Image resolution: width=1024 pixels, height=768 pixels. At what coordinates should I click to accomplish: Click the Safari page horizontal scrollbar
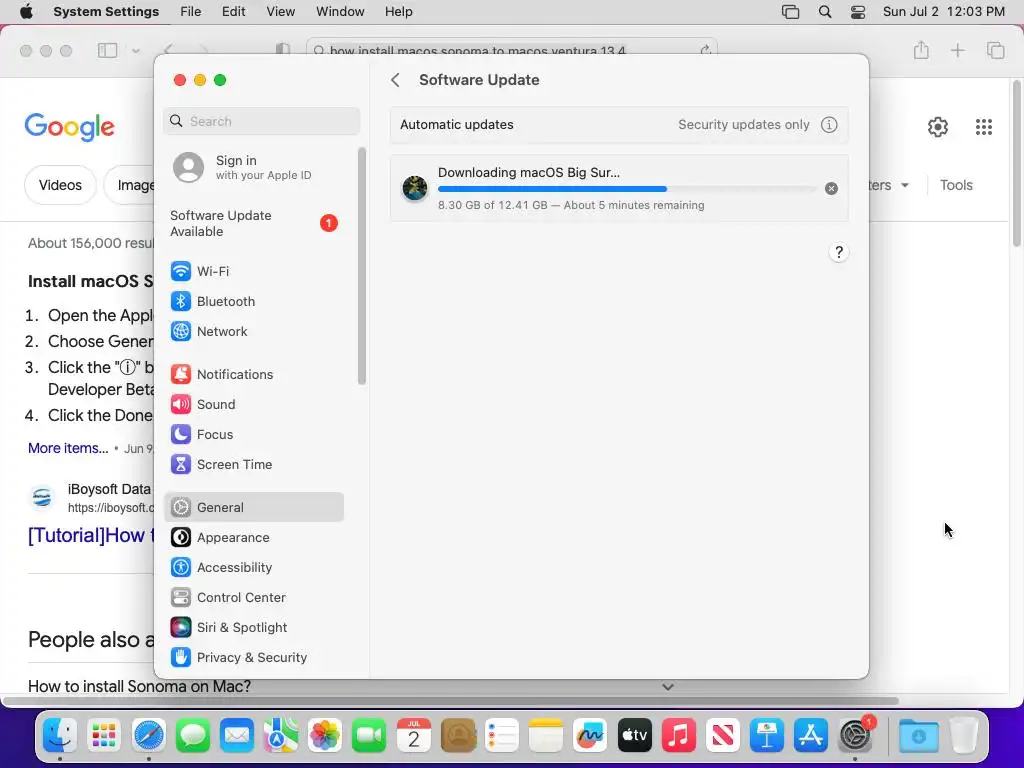click(451, 701)
